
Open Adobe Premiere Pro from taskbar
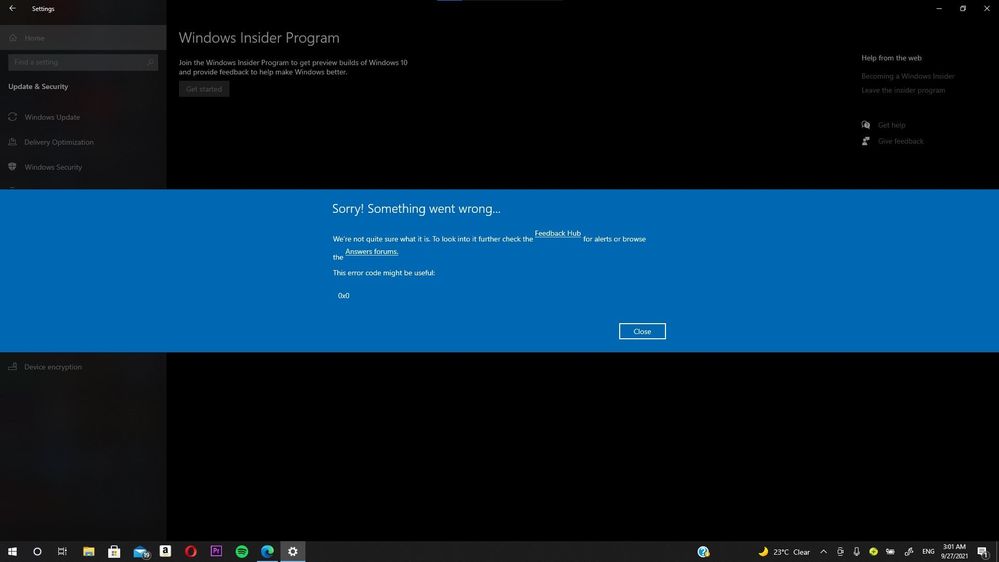coord(216,551)
